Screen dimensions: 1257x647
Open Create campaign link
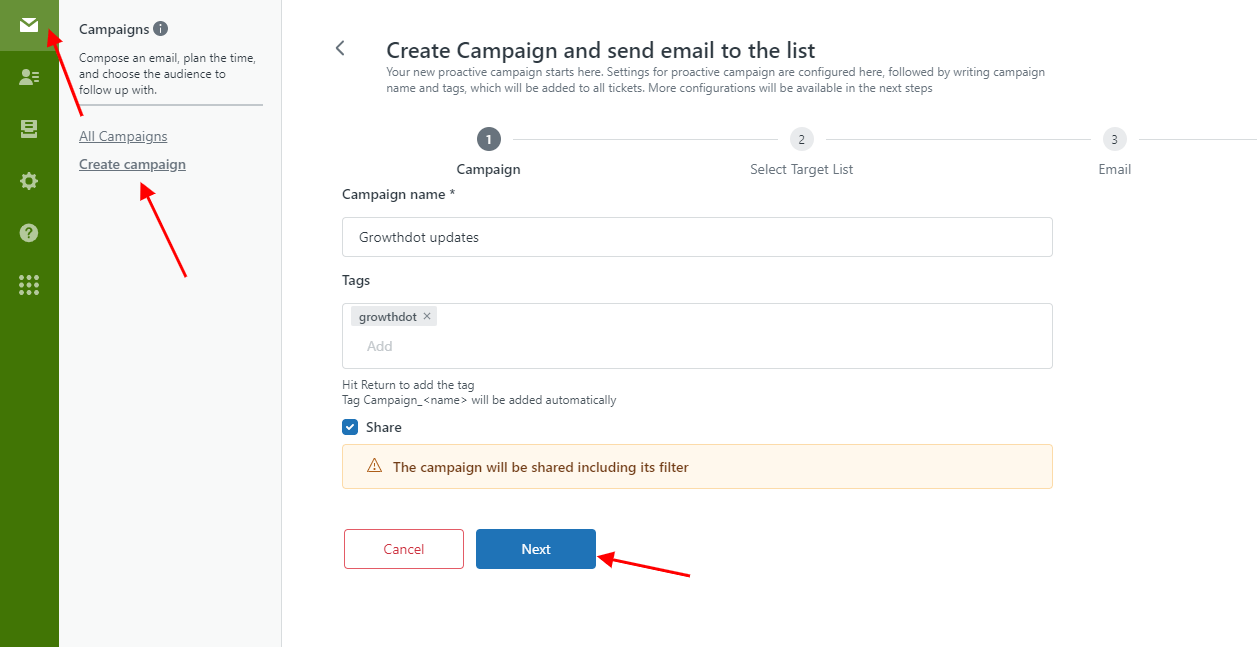coord(132,164)
